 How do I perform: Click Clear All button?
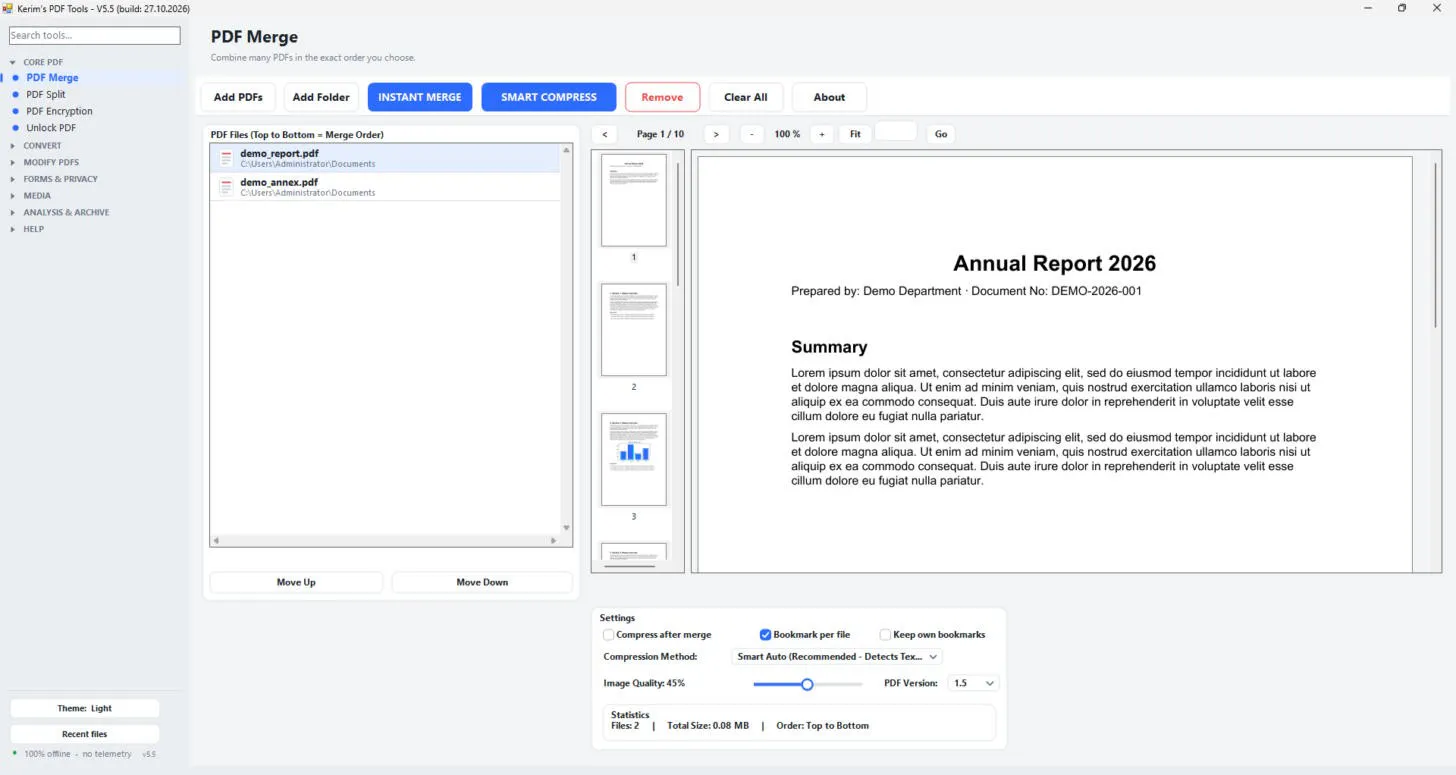(746, 97)
